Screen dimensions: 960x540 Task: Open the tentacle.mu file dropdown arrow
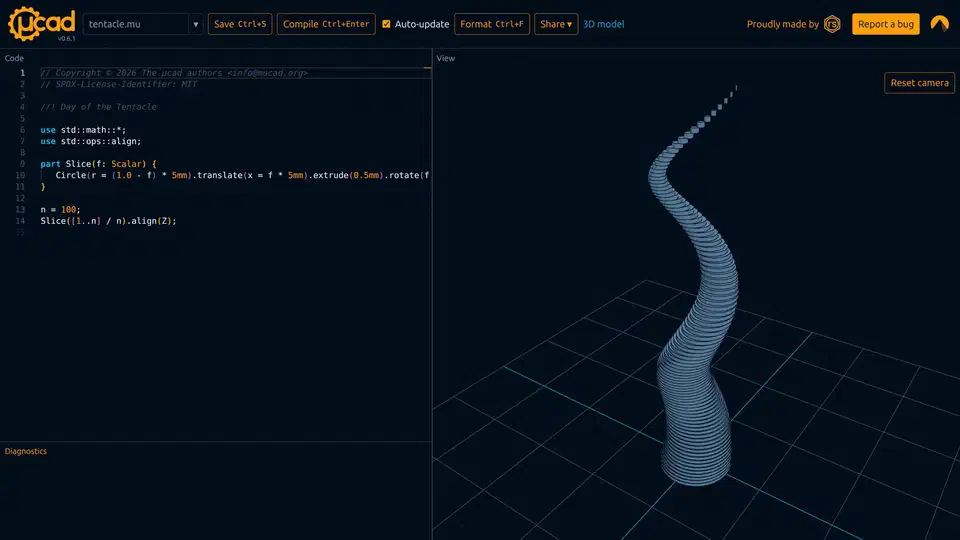pyautogui.click(x=196, y=24)
